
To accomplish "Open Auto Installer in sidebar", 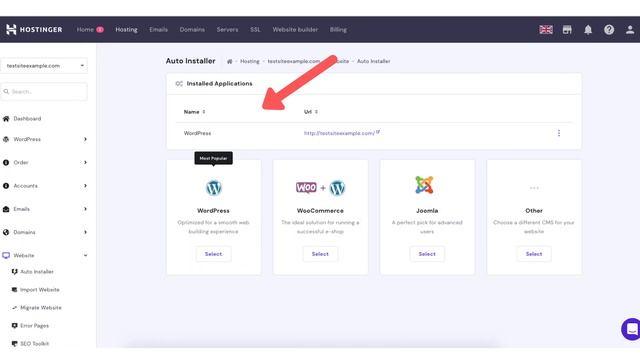I will point(37,272).
